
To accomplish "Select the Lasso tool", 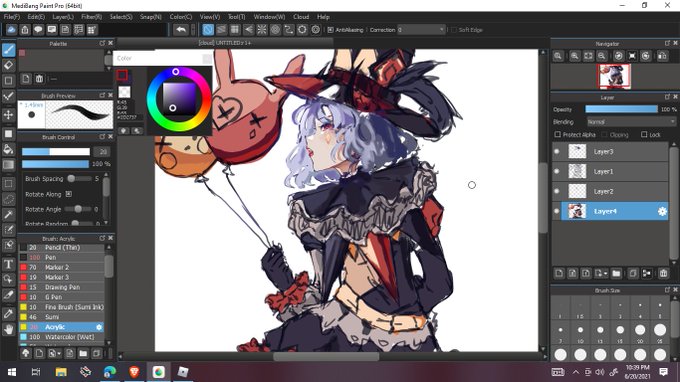I will pos(8,199).
